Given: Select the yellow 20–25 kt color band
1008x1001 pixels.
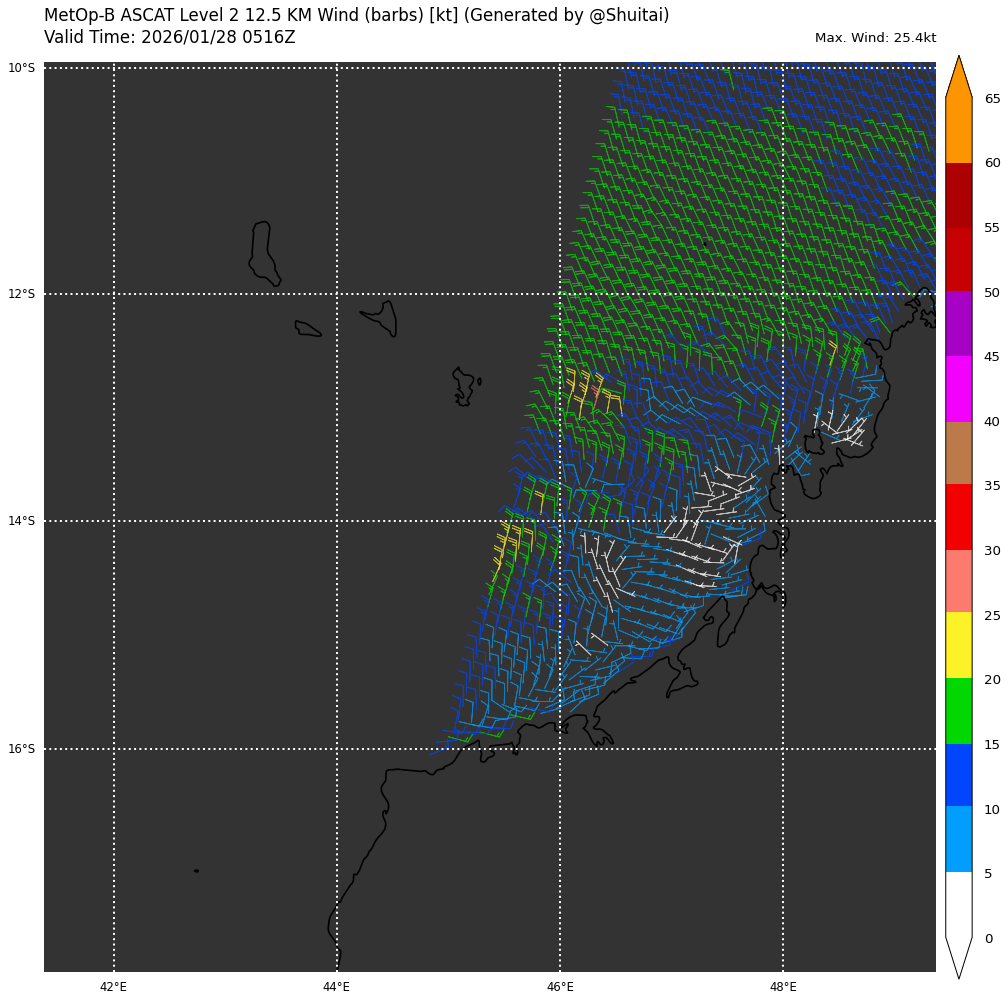Looking at the screenshot, I should click(958, 645).
